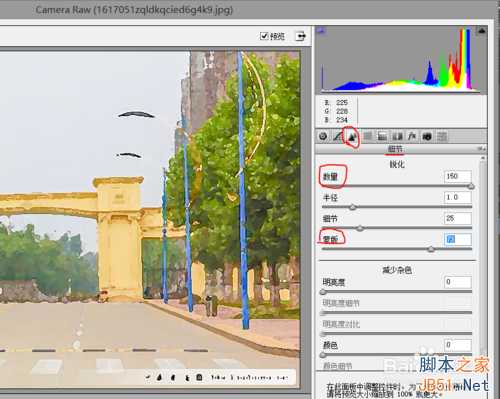Toggle the shadow clipping warning in histogram
Viewport: 500px width, 399px height.
(x=321, y=31)
